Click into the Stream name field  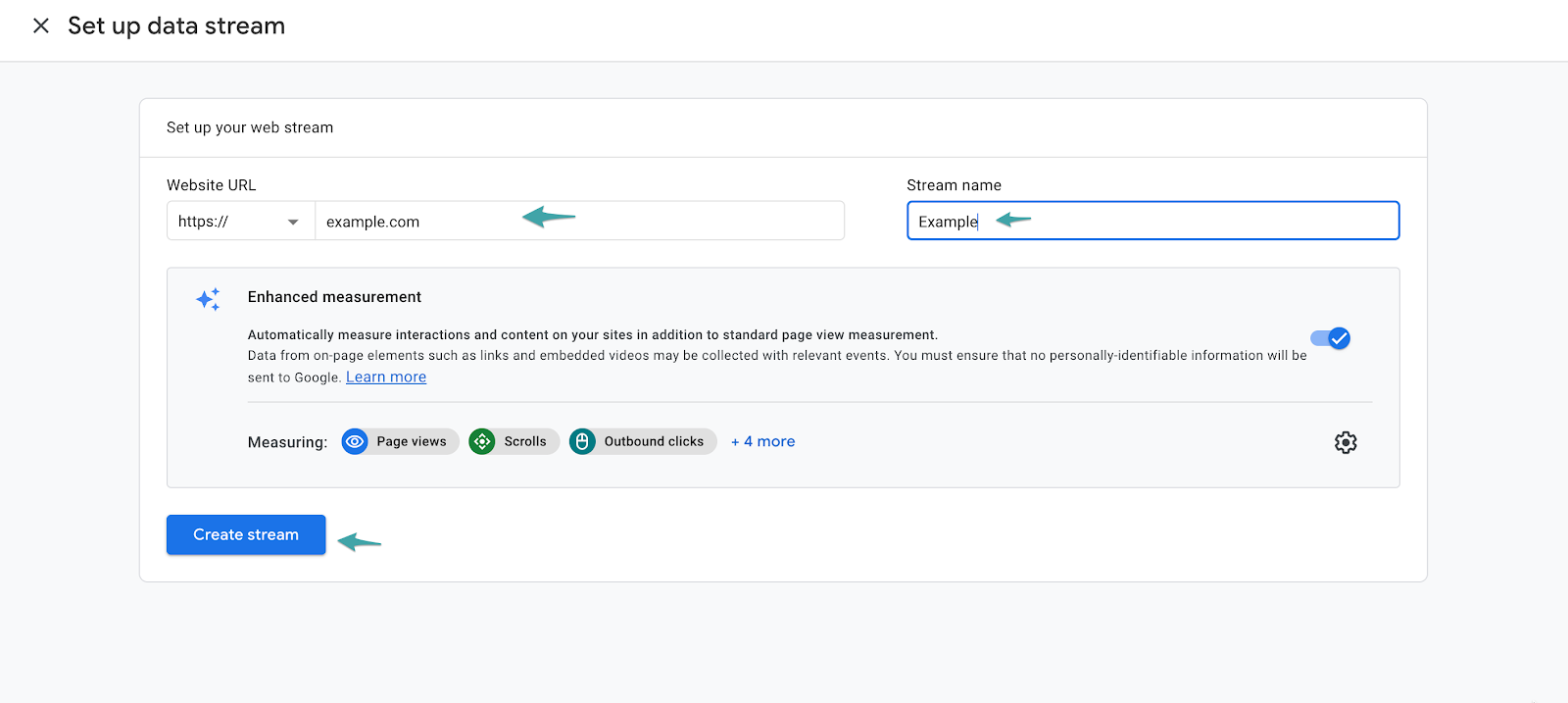(x=1152, y=222)
